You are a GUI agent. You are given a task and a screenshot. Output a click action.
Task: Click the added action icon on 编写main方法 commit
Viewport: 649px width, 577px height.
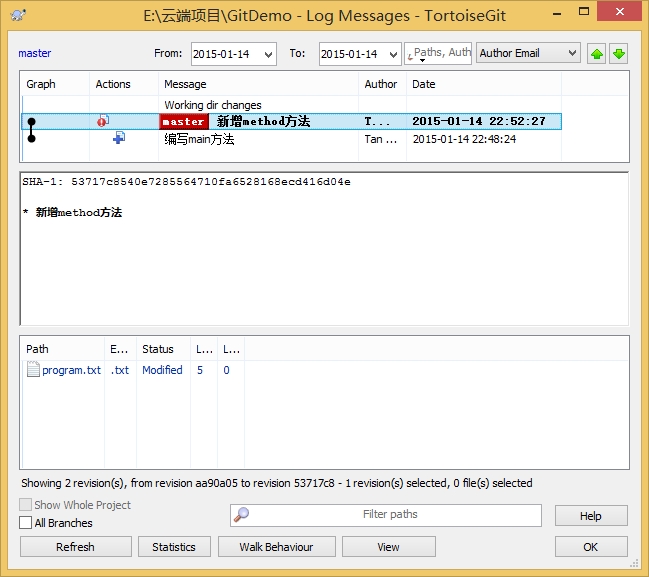pos(118,139)
